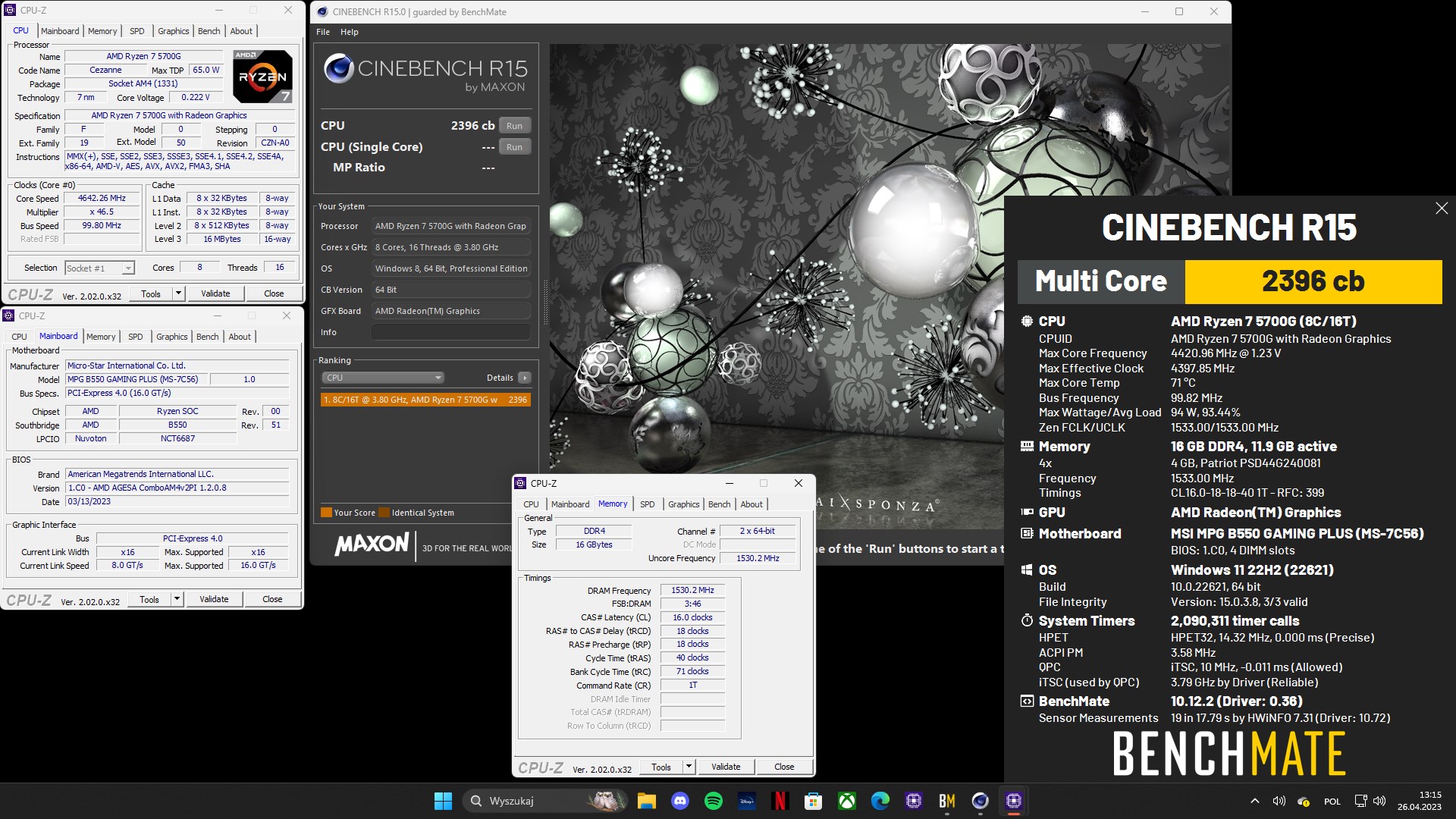Expand Tools arrow in Mainboard window

pyautogui.click(x=177, y=599)
